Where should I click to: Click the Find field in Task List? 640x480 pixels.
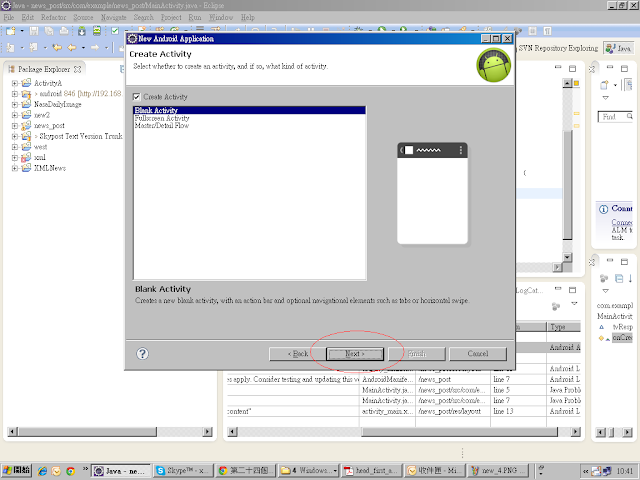pyautogui.click(x=615, y=117)
